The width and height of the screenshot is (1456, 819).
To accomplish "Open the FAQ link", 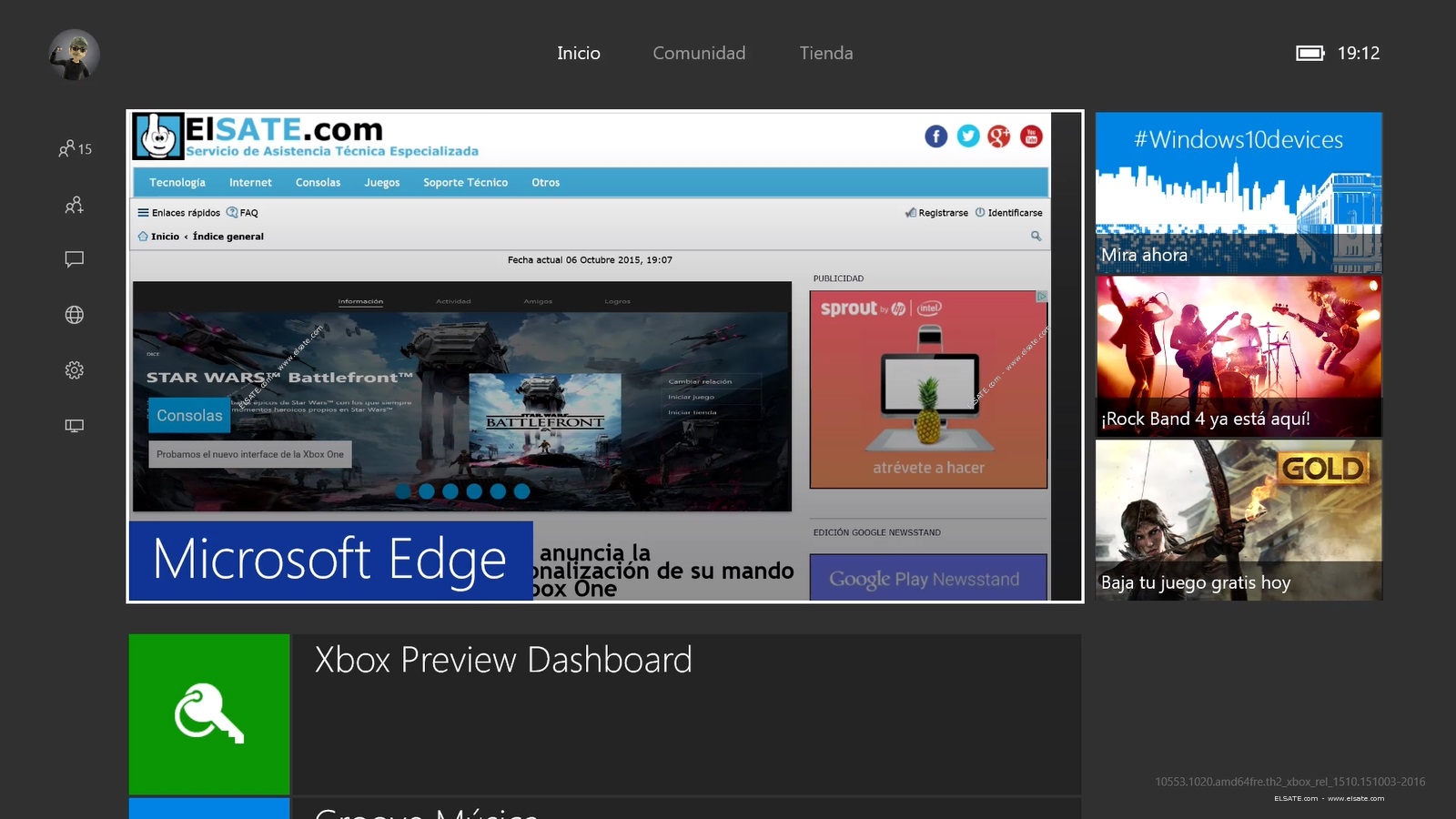I will pos(242,213).
